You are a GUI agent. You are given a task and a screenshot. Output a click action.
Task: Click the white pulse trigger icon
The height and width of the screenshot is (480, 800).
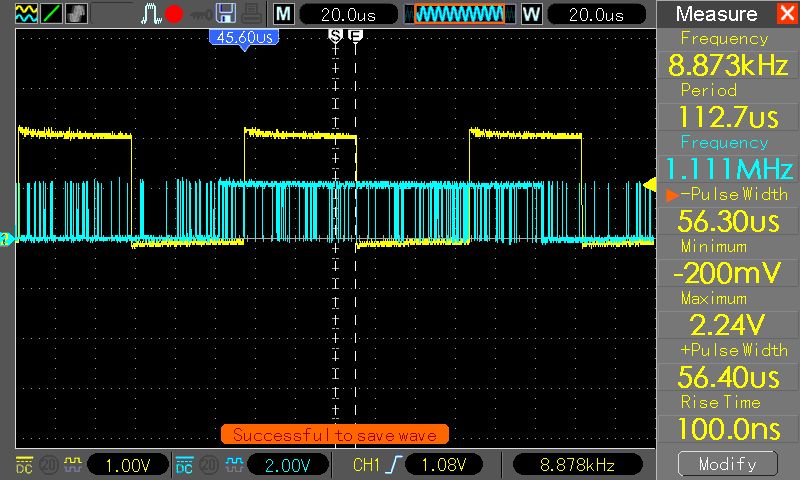click(150, 14)
